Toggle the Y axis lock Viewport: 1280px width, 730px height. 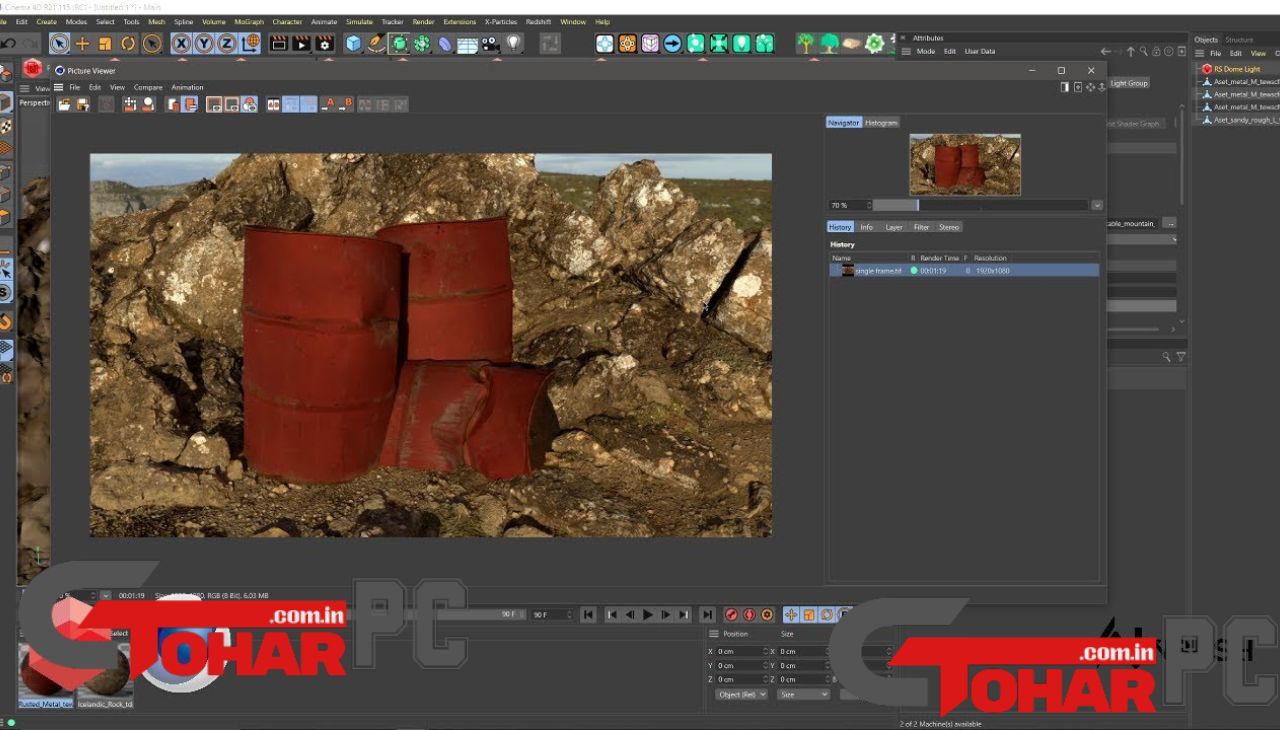tap(204, 43)
